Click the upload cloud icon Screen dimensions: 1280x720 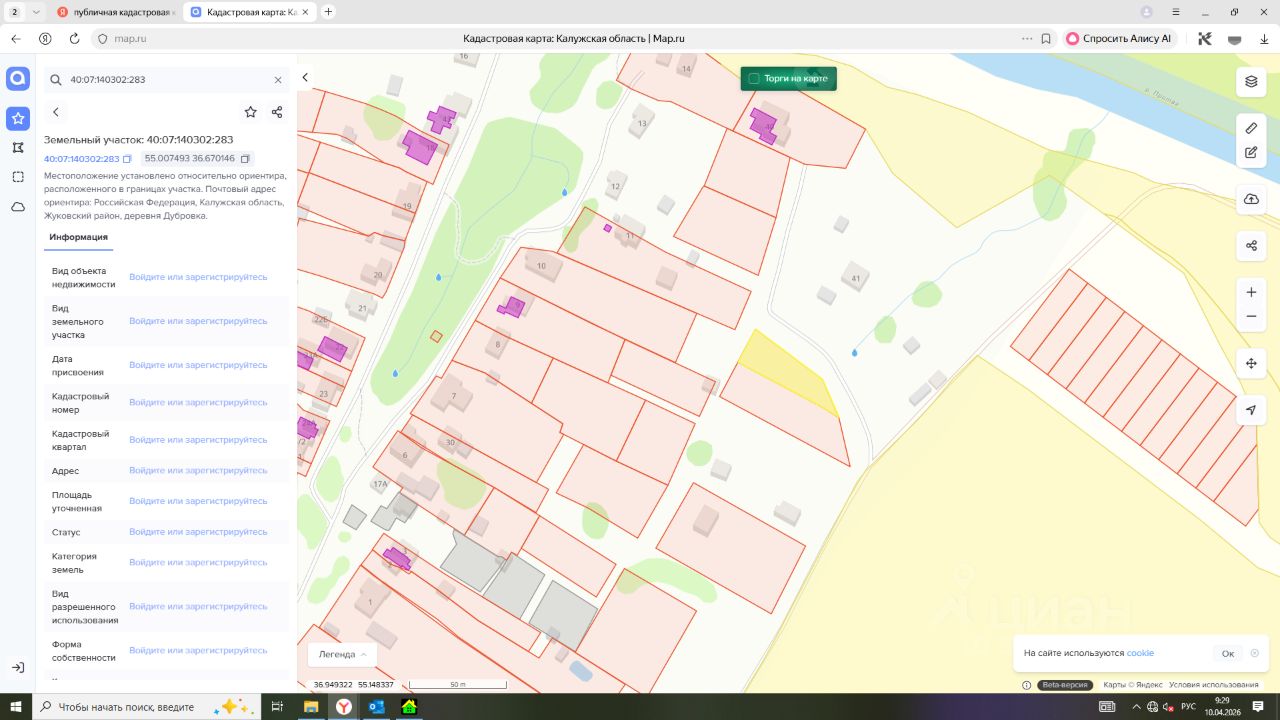[x=1251, y=199]
